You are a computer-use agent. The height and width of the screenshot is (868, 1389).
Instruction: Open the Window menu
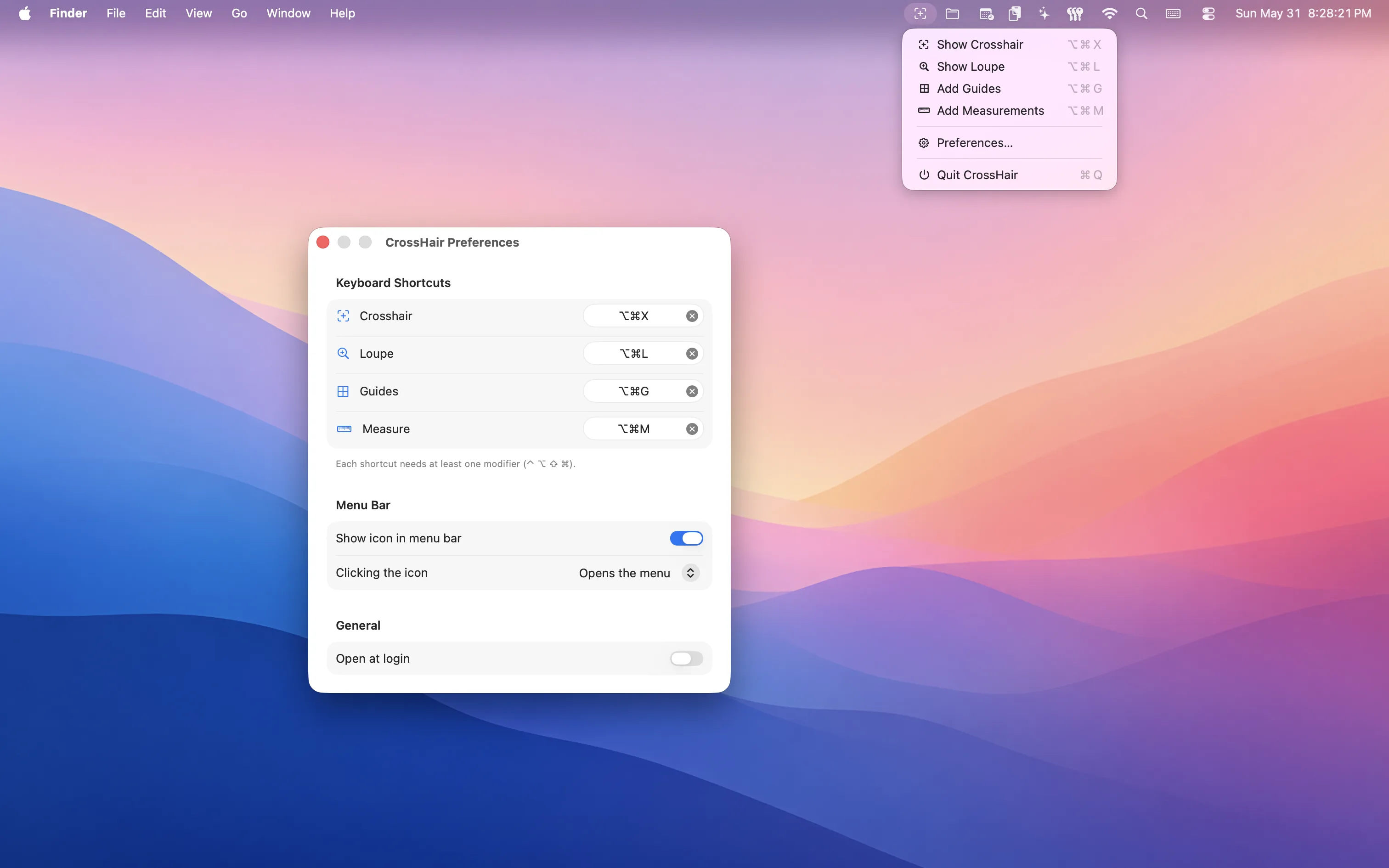coord(288,13)
